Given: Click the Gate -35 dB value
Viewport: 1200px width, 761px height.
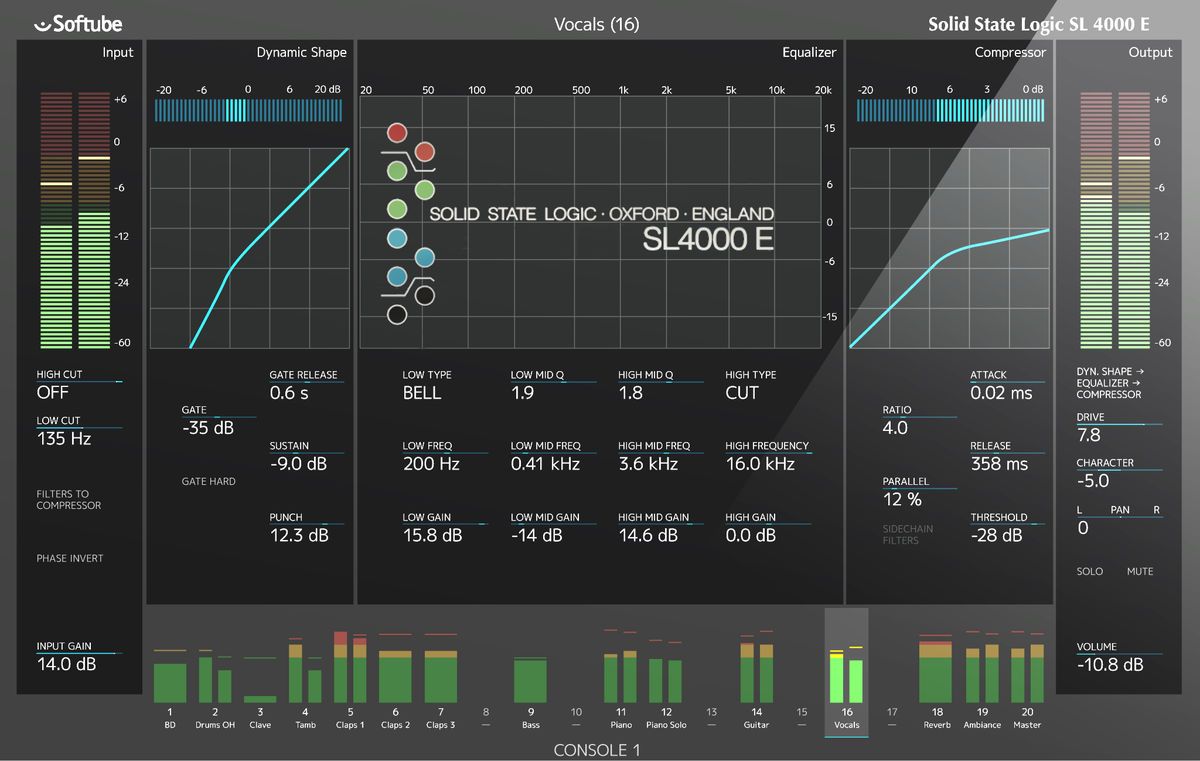Looking at the screenshot, I should (x=208, y=428).
